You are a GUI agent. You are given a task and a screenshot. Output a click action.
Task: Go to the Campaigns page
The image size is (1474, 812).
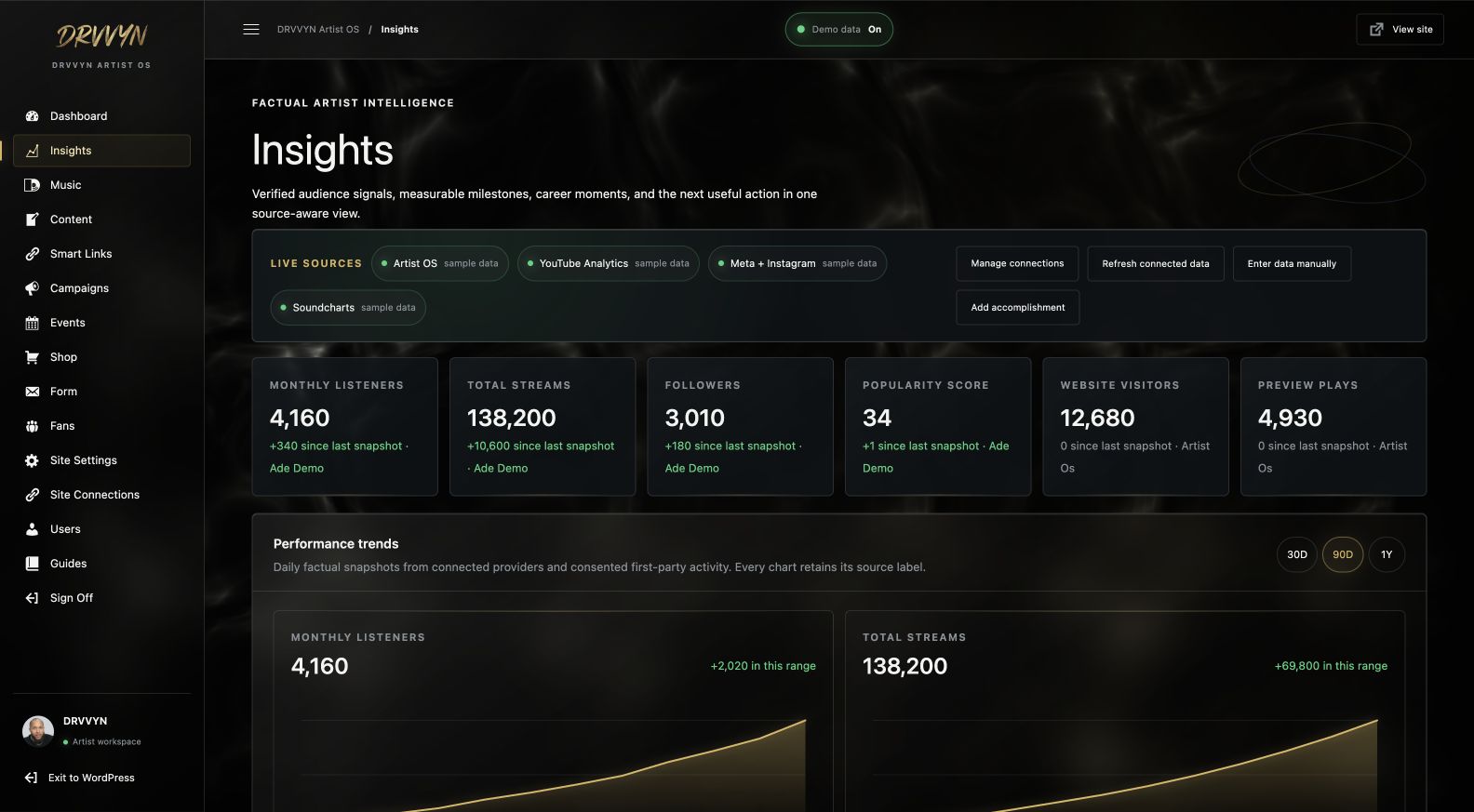(x=101, y=288)
